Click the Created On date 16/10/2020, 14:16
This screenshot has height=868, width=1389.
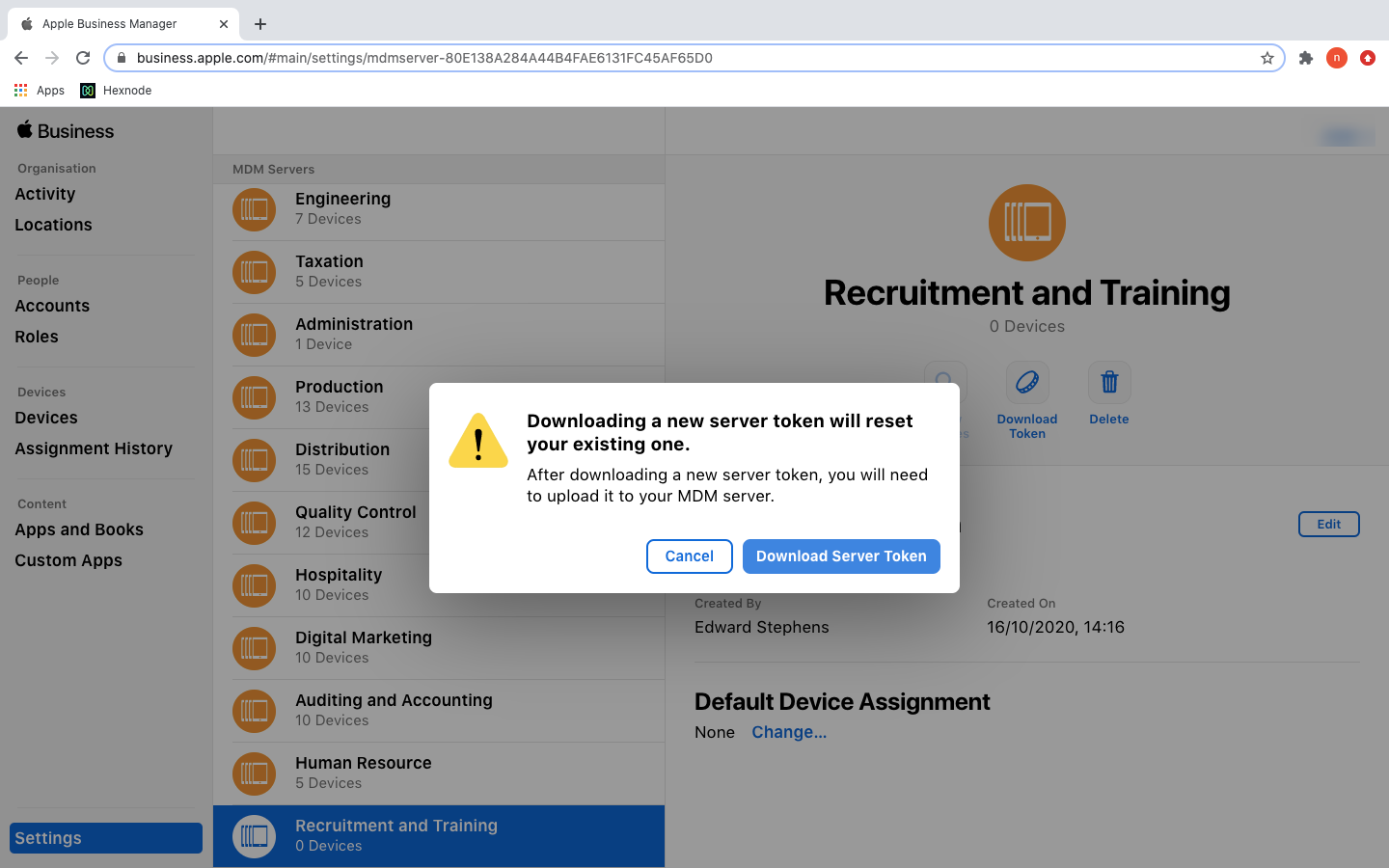[1055, 627]
